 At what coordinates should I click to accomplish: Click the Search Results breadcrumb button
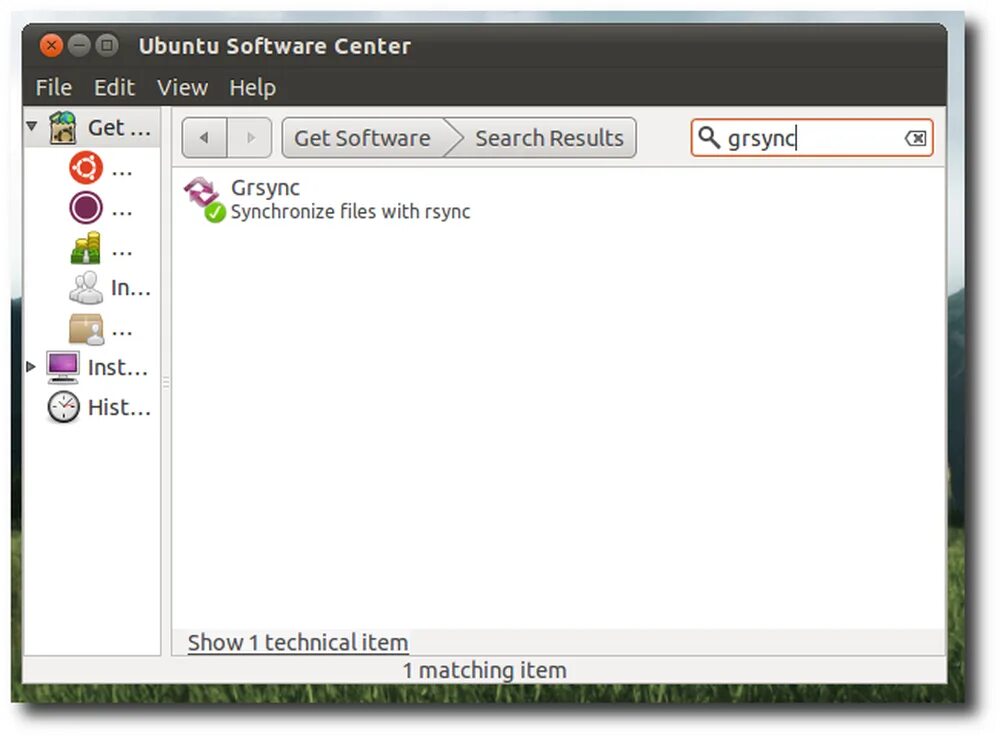click(x=548, y=138)
